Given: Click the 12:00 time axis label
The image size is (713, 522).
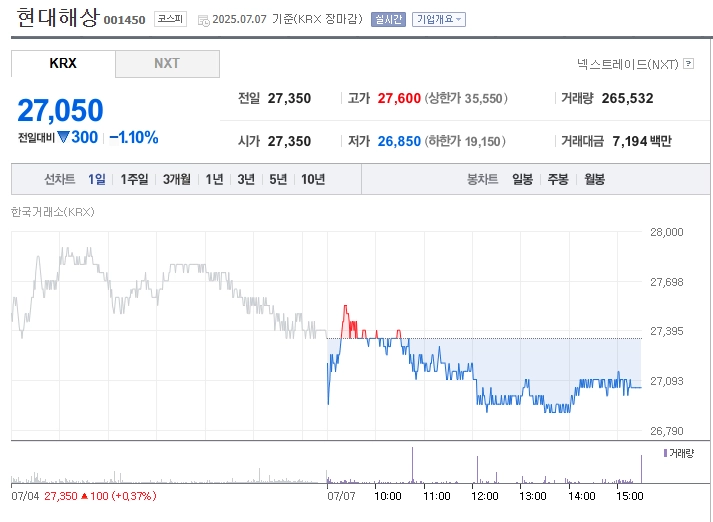Looking at the screenshot, I should point(485,496).
